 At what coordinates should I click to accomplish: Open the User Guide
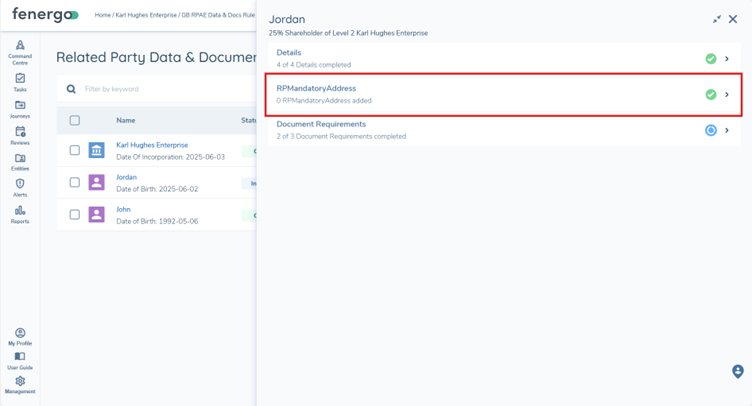20,360
